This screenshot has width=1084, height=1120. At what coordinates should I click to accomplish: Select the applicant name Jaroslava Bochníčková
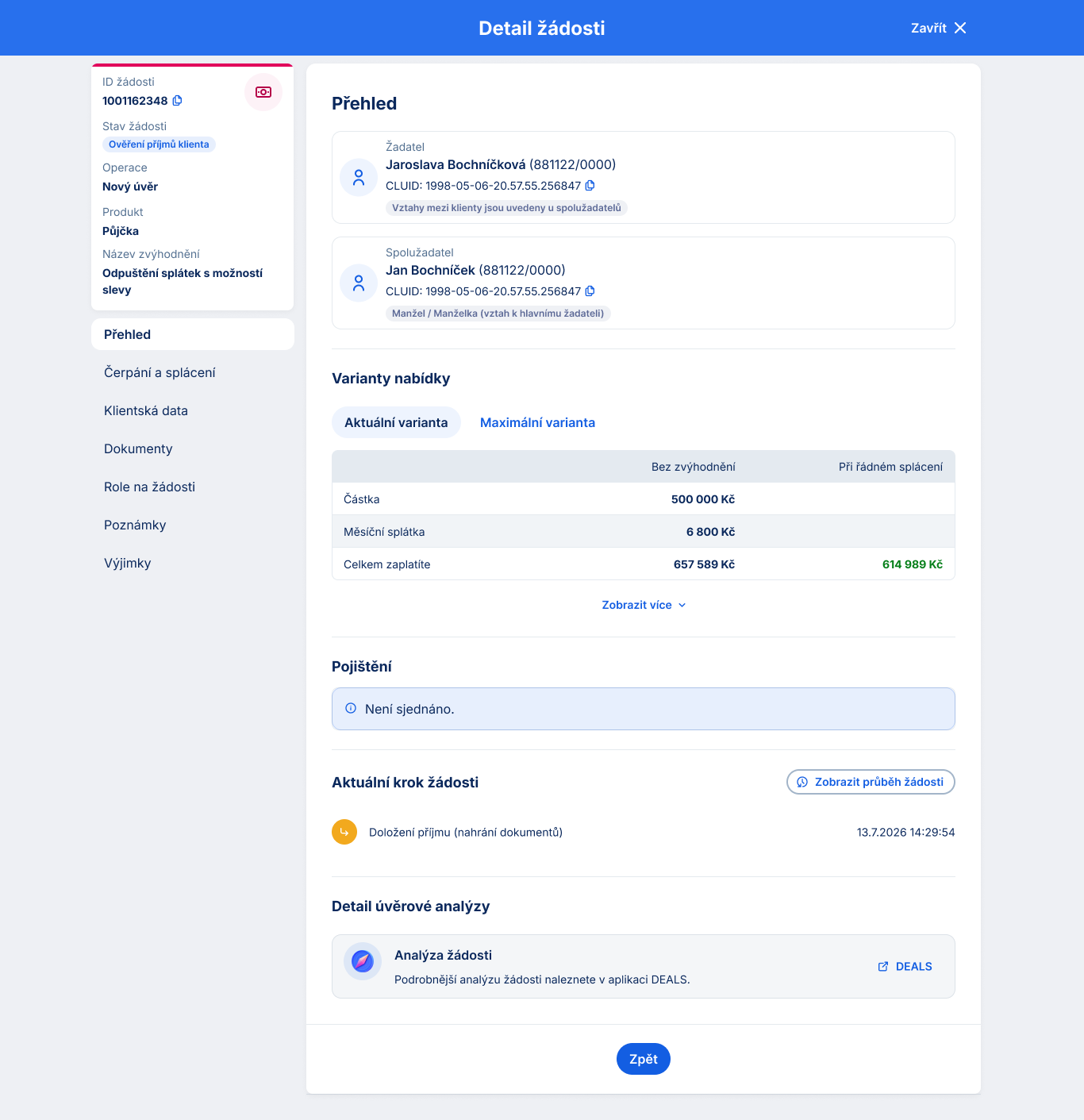(x=456, y=164)
